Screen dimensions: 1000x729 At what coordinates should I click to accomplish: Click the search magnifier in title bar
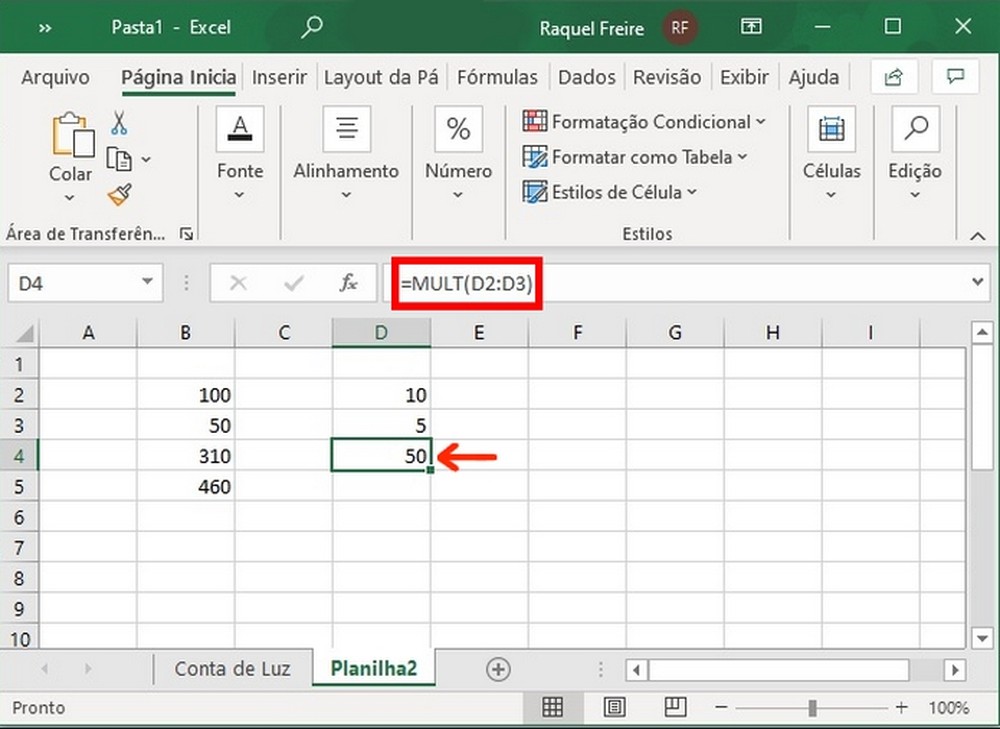coord(312,27)
